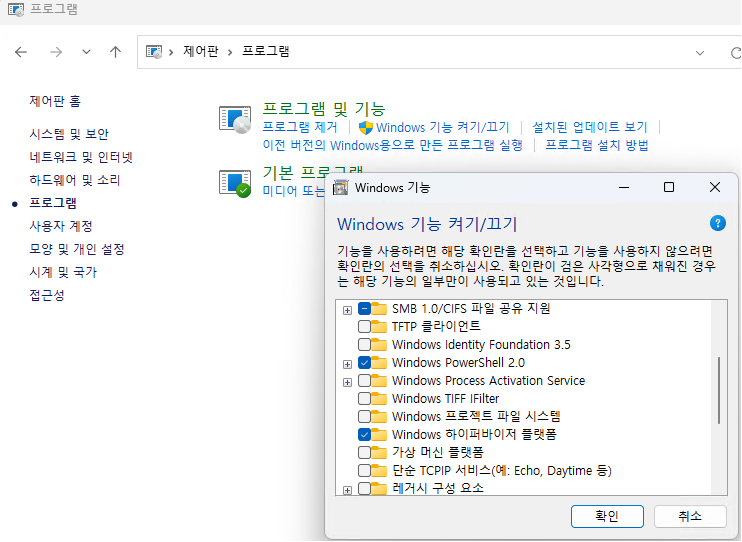
Task: Select Windows Identity Foundation 3.5 row text
Action: pyautogui.click(x=481, y=345)
